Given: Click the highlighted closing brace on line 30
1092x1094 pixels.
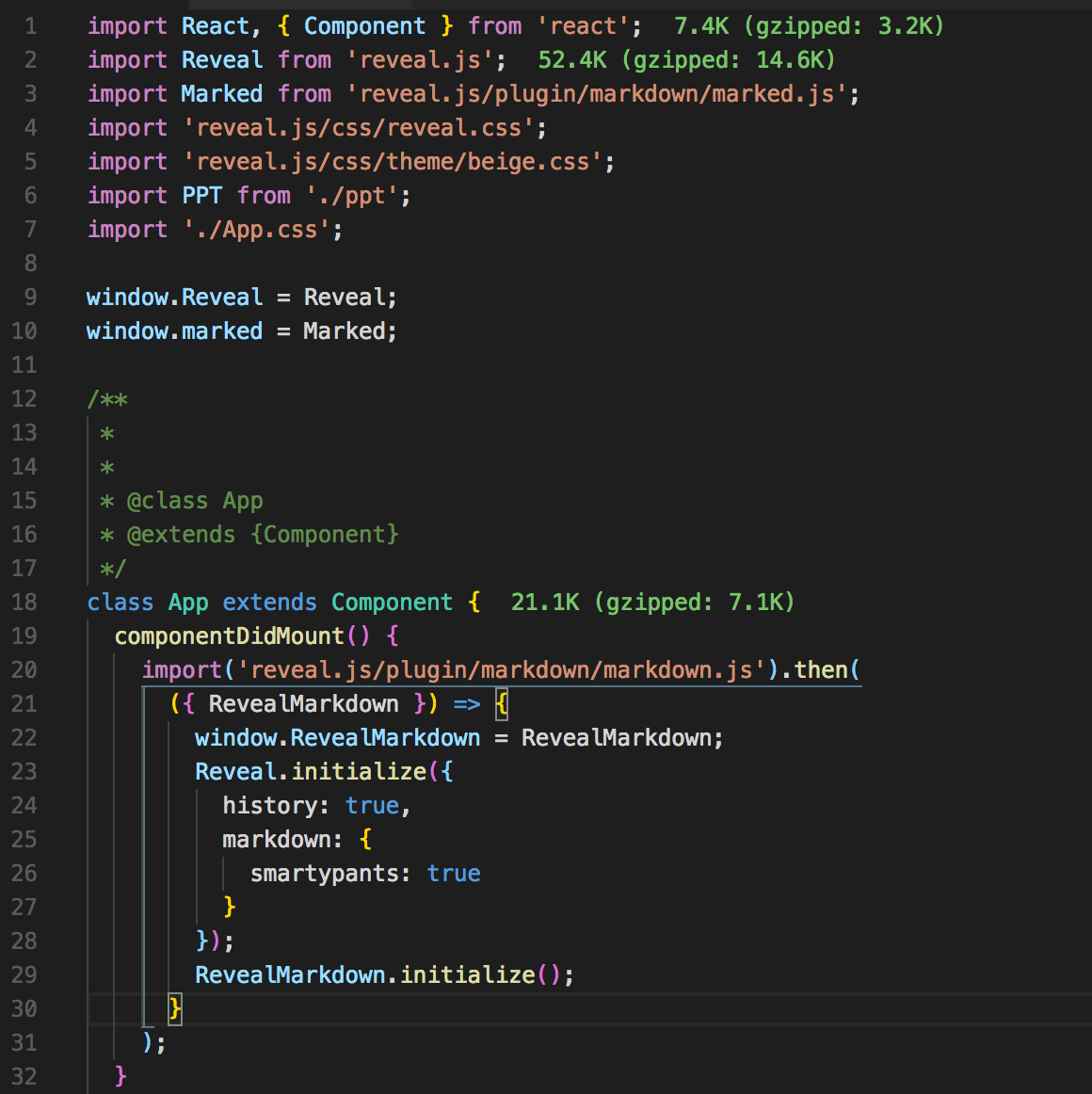Looking at the screenshot, I should click(175, 1009).
